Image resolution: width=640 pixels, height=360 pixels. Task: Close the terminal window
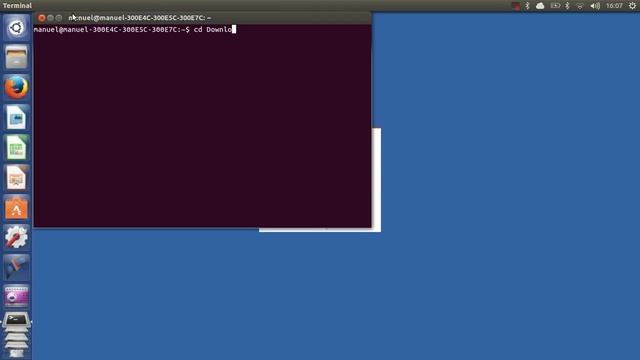[x=42, y=18]
